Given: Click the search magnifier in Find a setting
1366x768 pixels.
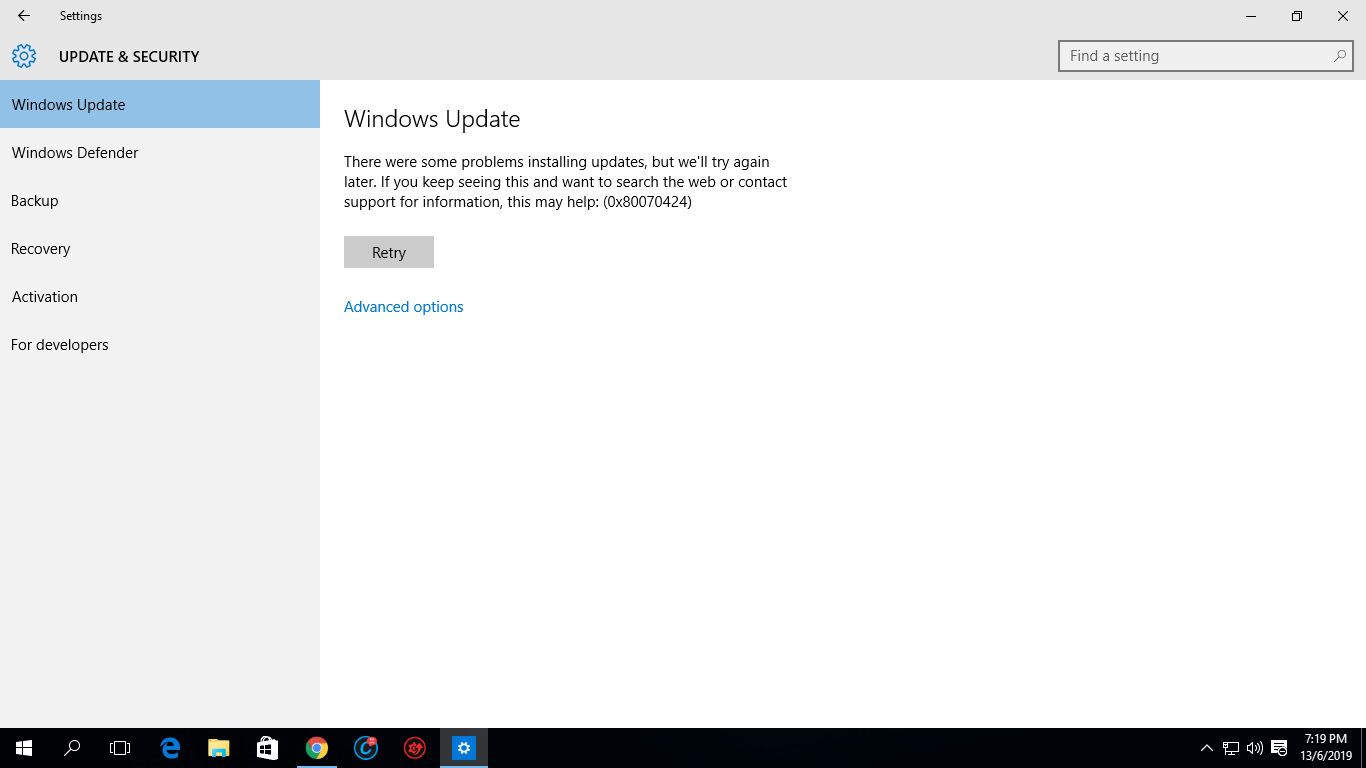Looking at the screenshot, I should tap(1339, 56).
